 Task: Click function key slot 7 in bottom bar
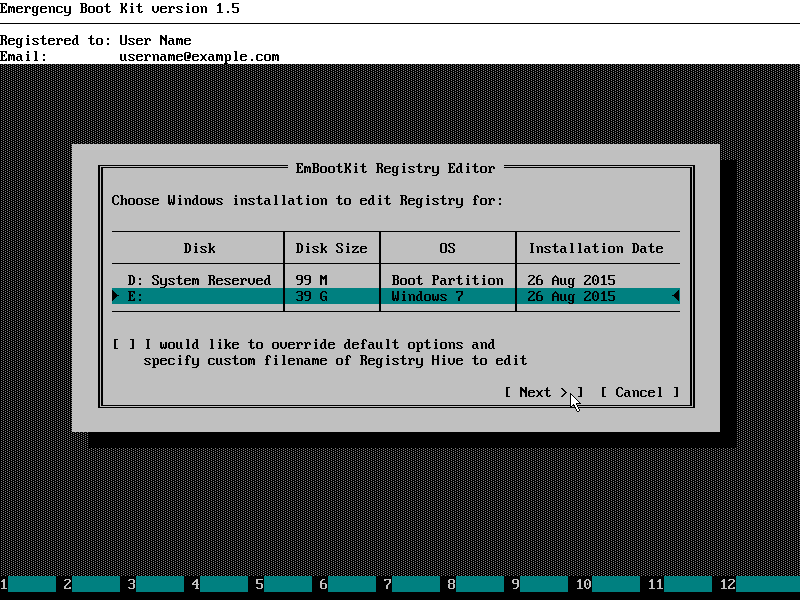(412, 584)
